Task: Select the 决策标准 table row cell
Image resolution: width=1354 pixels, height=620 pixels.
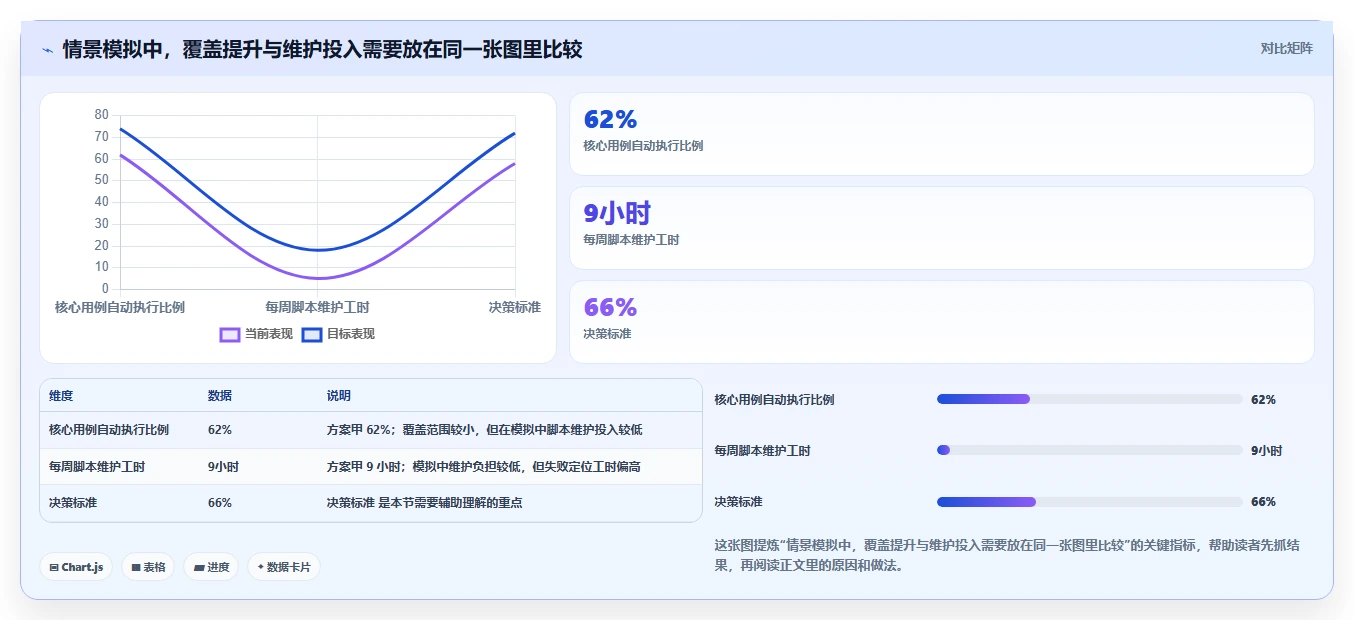Action: coord(73,503)
